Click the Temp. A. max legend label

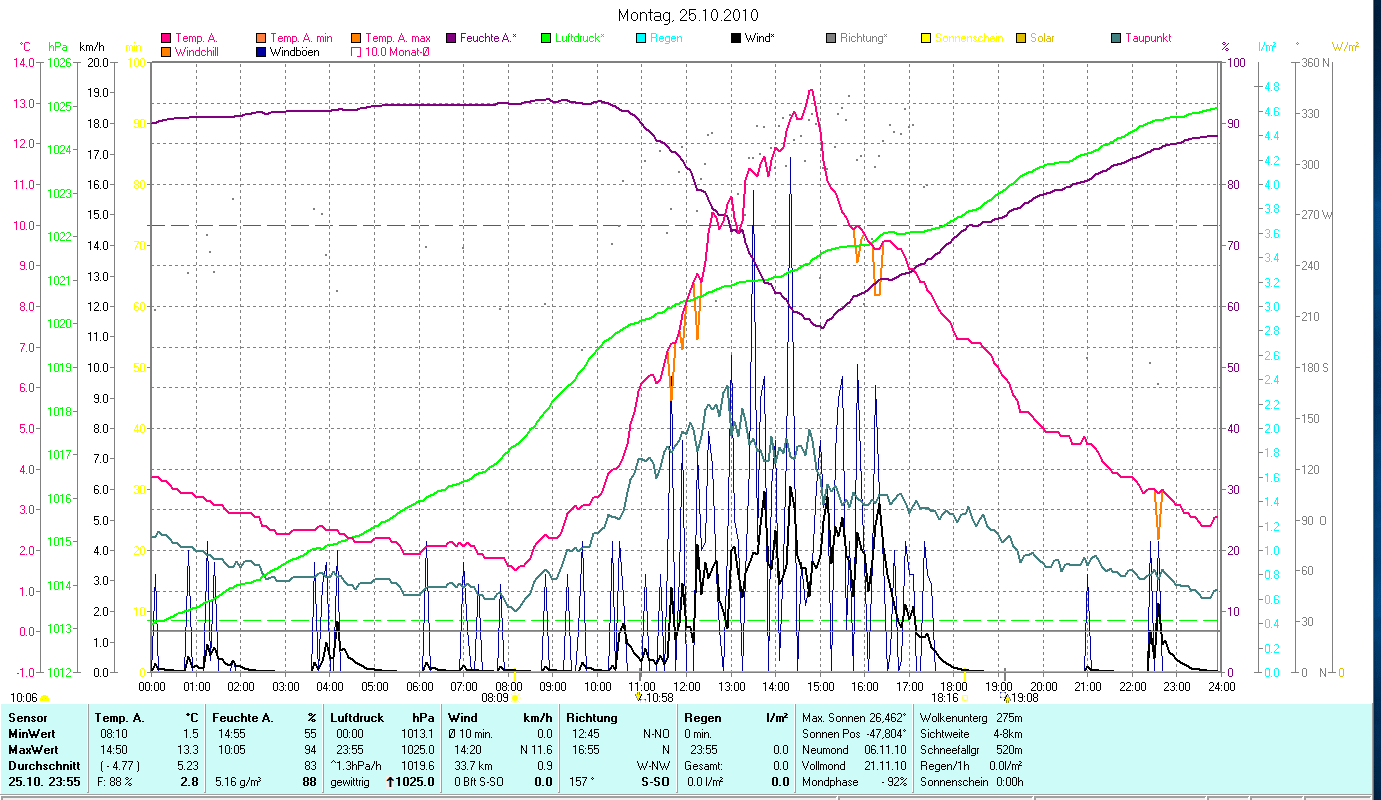397,38
